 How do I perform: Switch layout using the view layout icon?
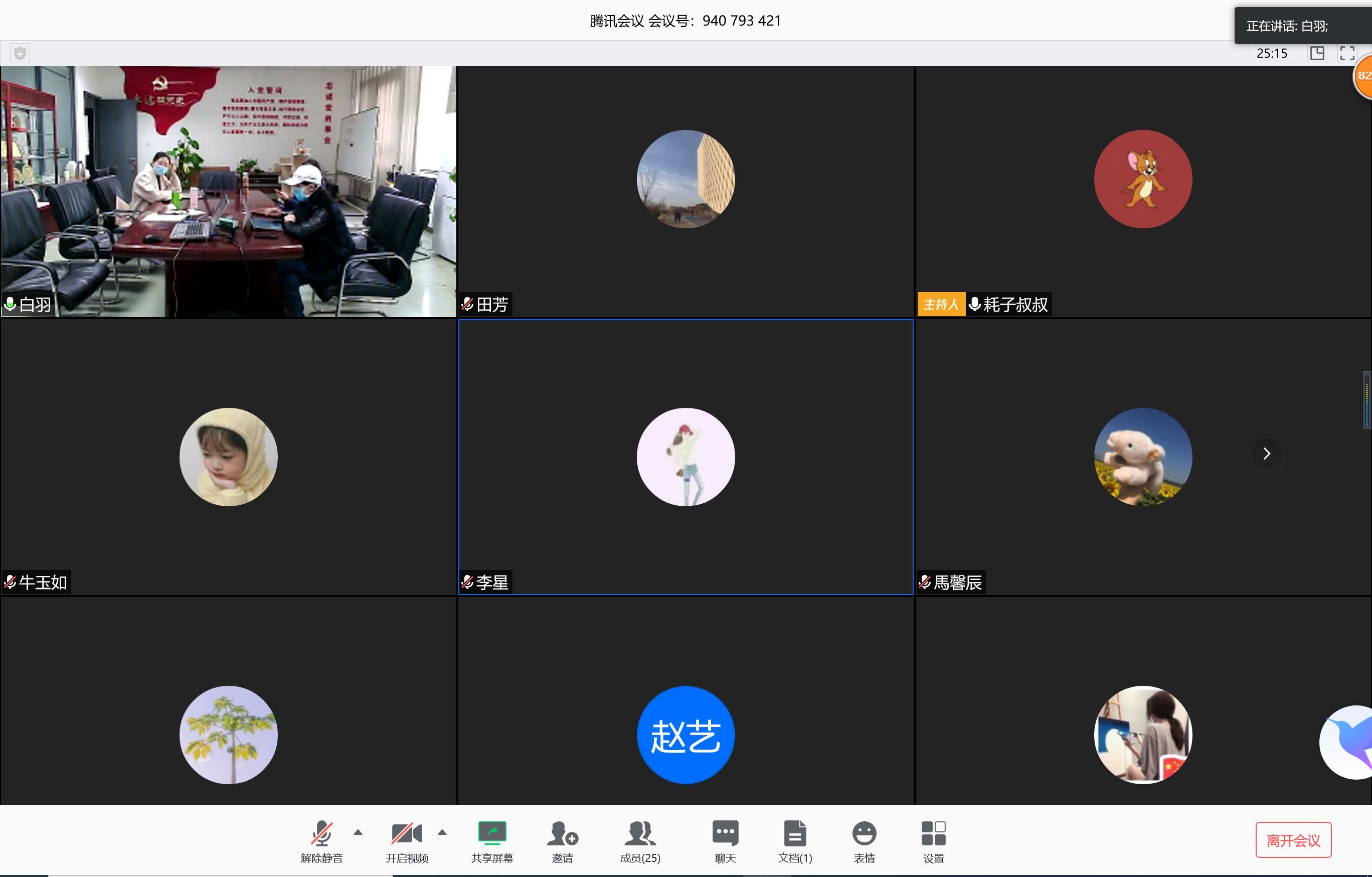[x=1317, y=54]
